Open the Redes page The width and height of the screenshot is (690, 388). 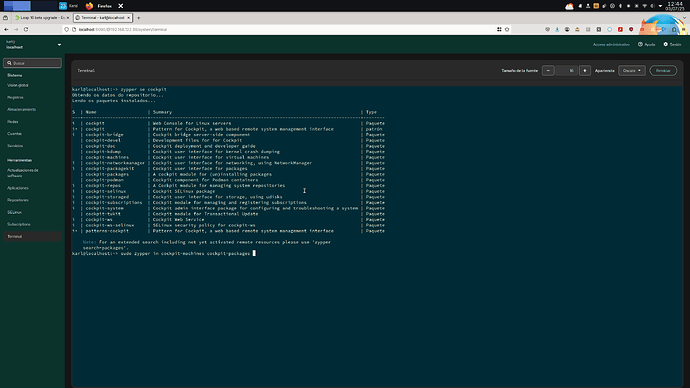coord(13,121)
